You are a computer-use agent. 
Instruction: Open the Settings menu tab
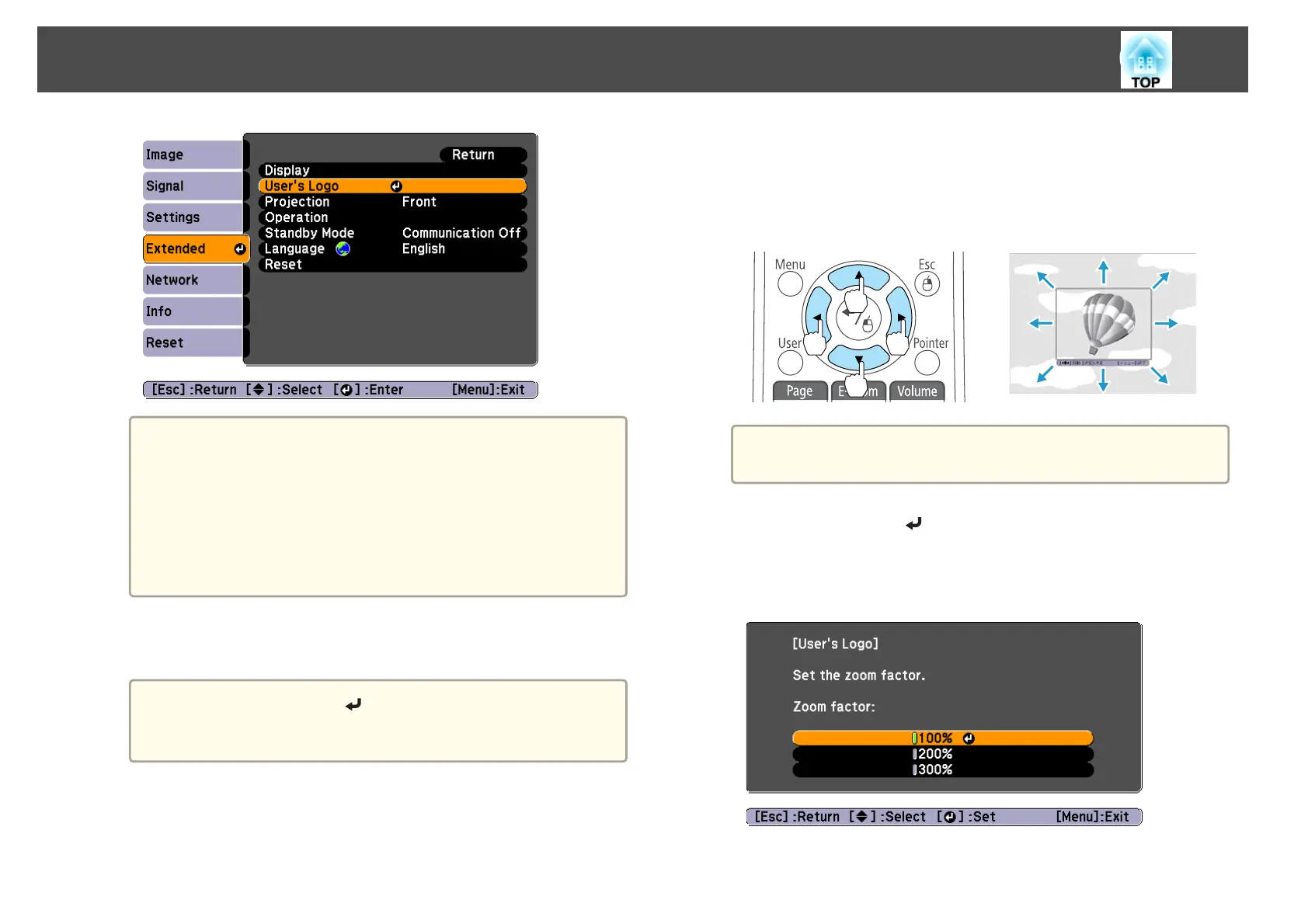click(194, 217)
